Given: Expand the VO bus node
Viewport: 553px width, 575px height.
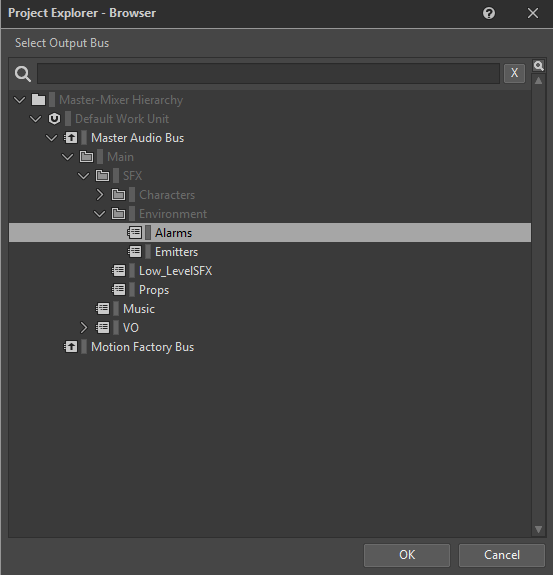Looking at the screenshot, I should click(x=84, y=328).
